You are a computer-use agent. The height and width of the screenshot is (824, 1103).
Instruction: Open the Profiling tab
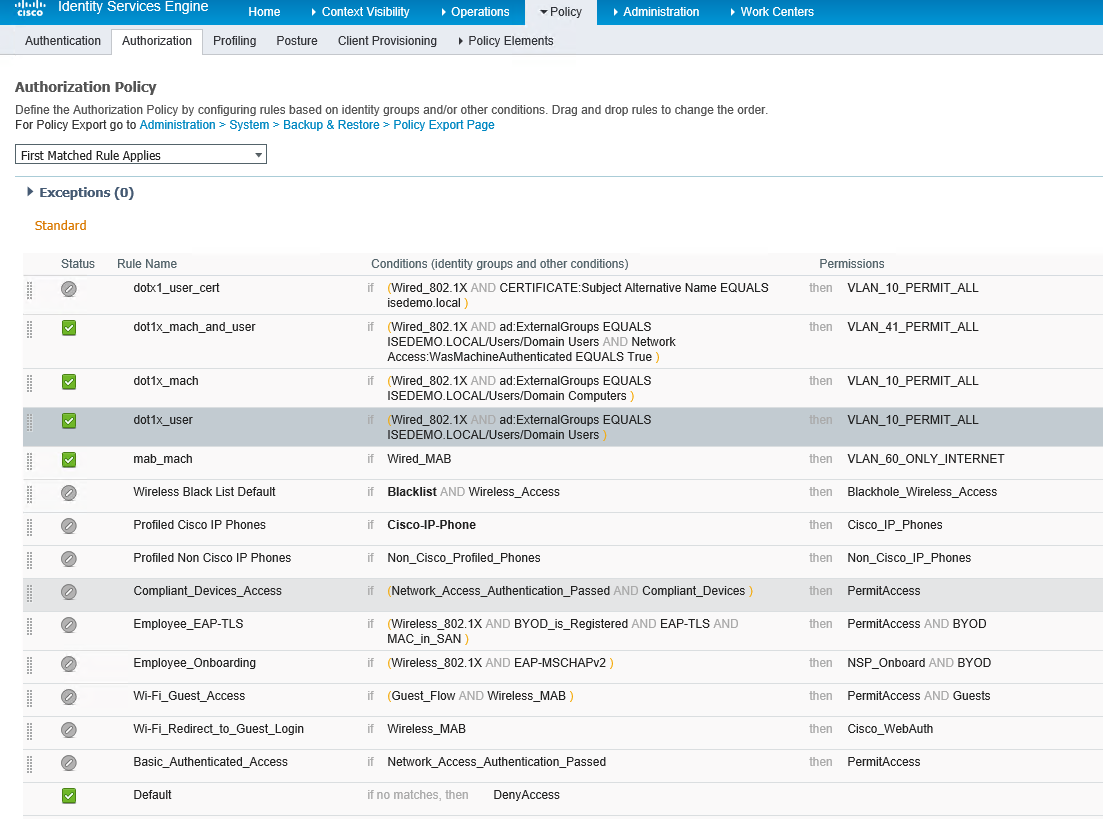point(234,41)
